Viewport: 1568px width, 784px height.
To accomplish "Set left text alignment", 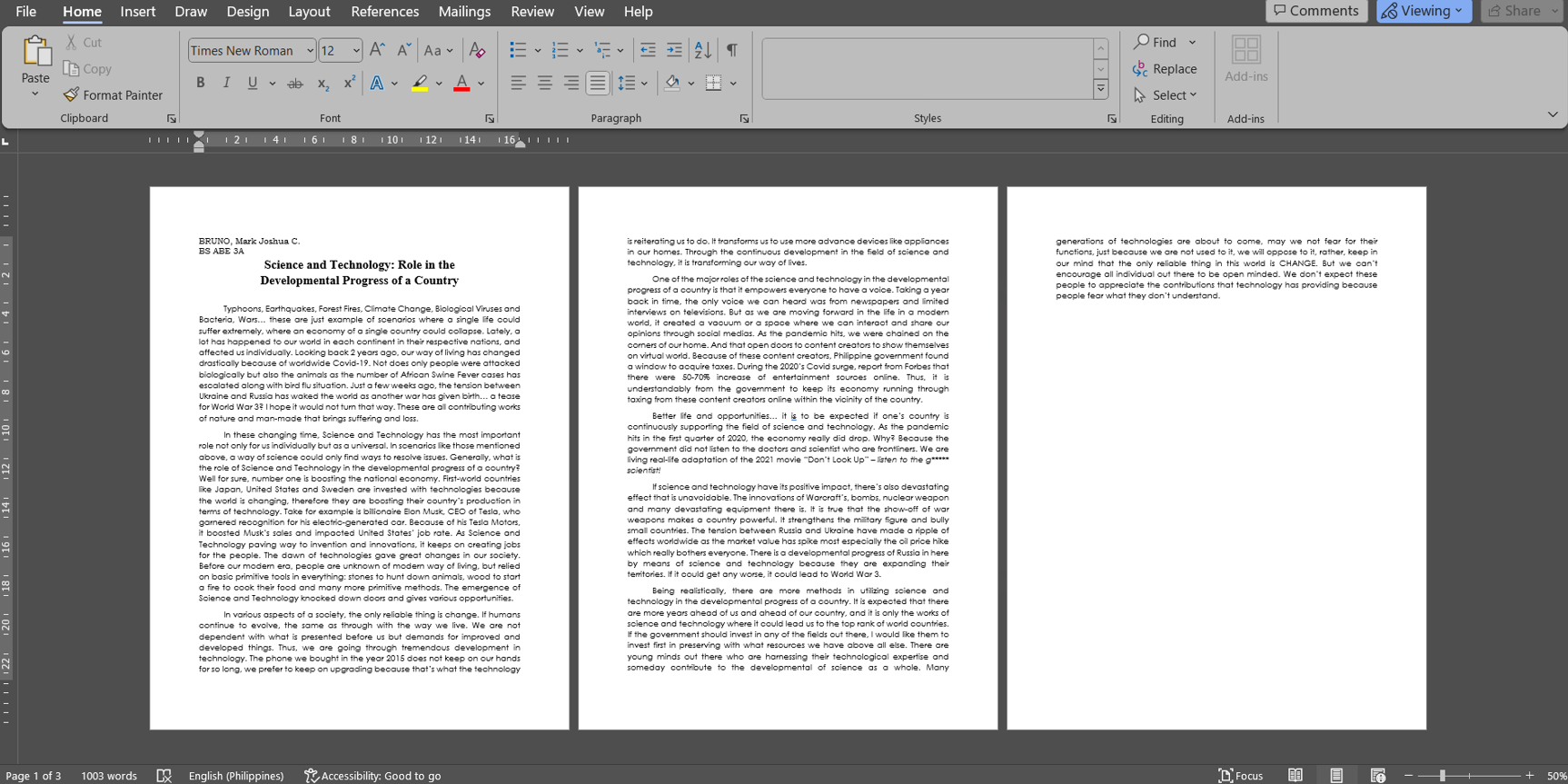I will pos(518,84).
